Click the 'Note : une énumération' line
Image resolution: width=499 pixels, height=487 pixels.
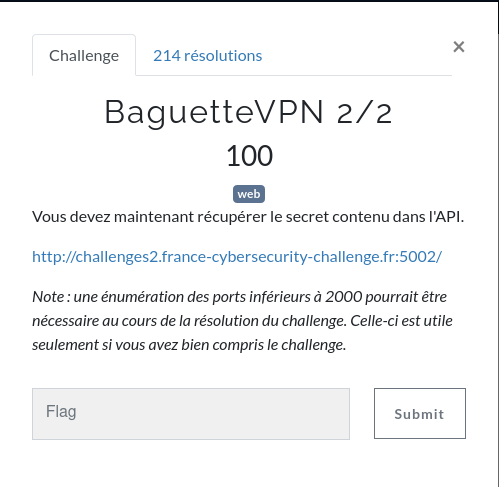tap(239, 297)
